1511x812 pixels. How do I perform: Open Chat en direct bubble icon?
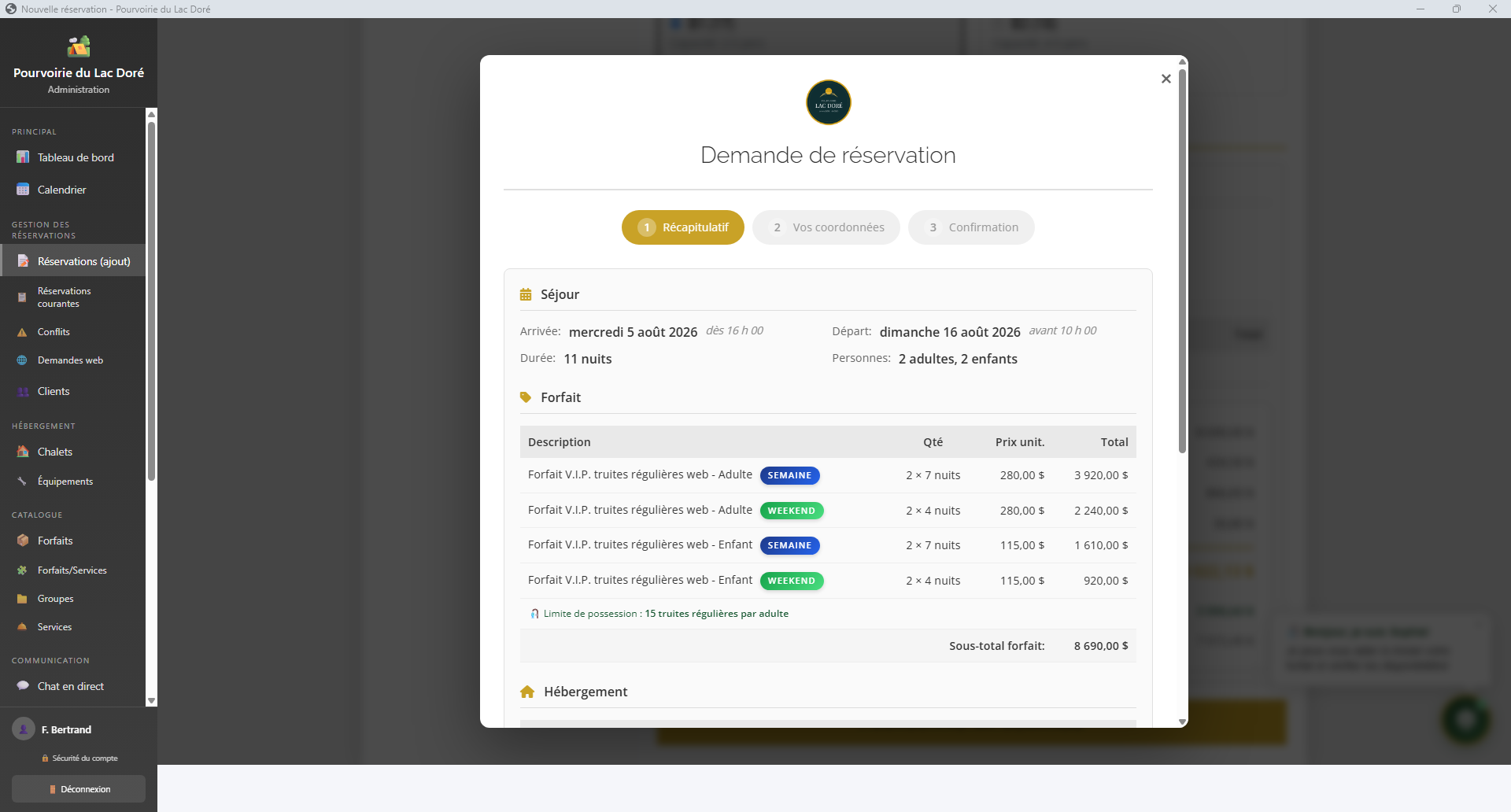(x=23, y=686)
